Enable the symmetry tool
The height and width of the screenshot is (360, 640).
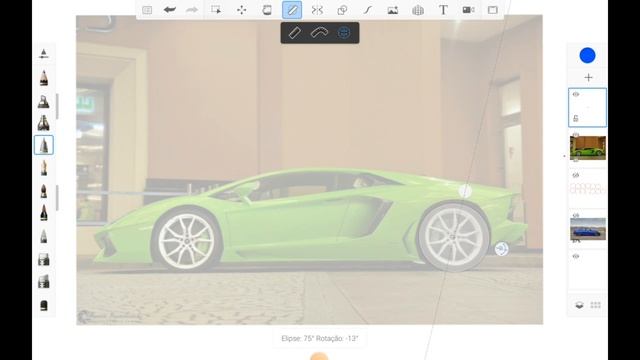click(x=317, y=10)
